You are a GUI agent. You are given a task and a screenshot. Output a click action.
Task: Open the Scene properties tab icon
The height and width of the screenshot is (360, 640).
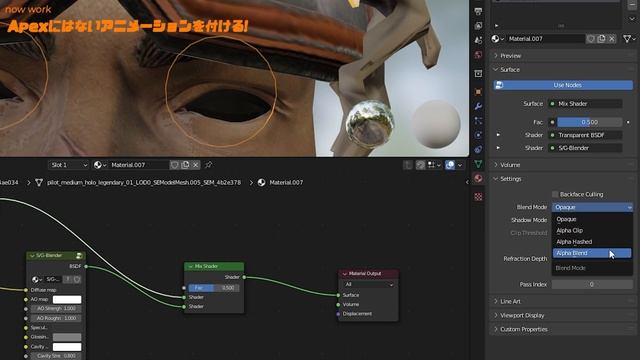478,40
